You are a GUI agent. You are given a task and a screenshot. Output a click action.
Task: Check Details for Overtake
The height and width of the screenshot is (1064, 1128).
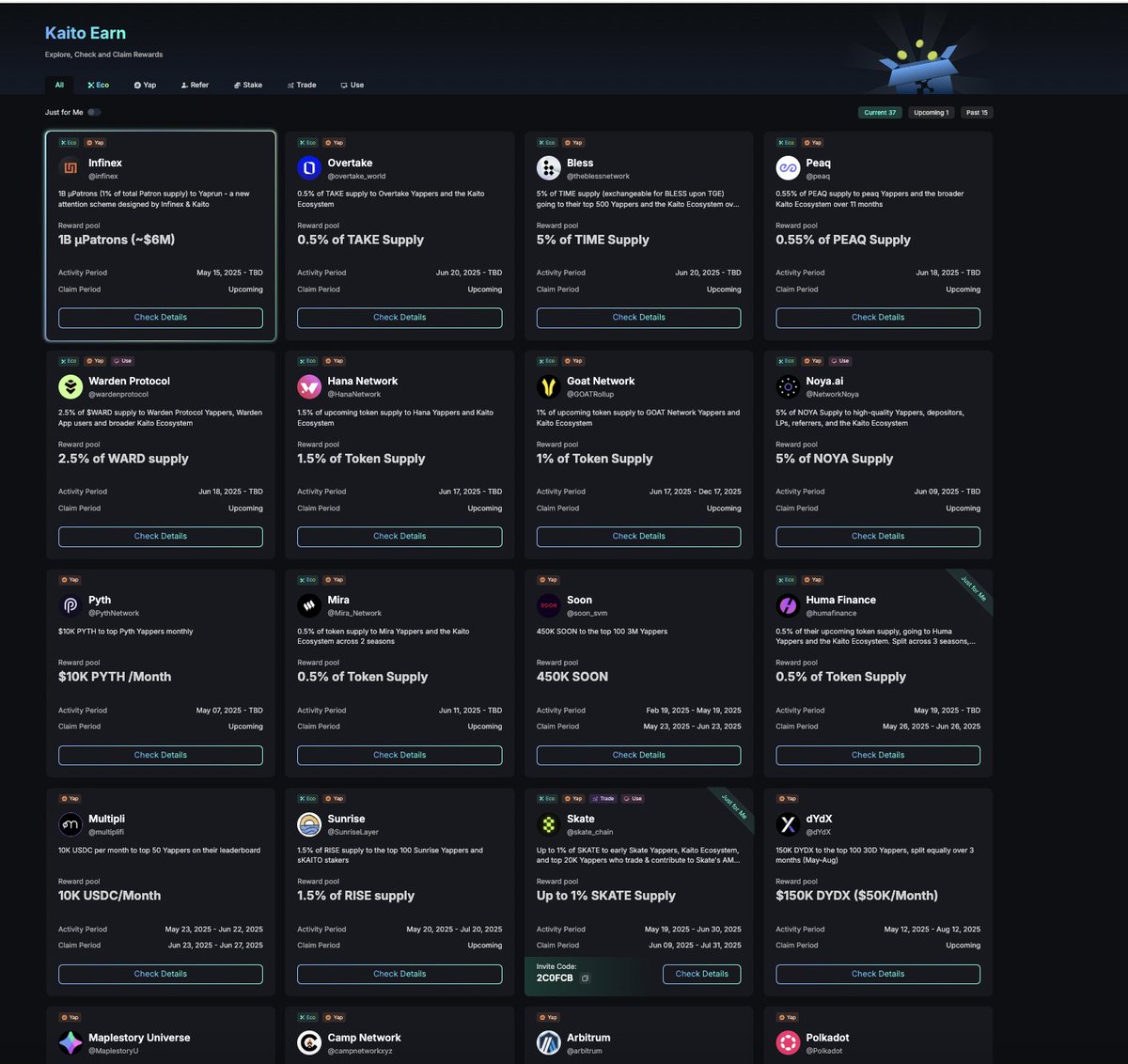pyautogui.click(x=399, y=318)
